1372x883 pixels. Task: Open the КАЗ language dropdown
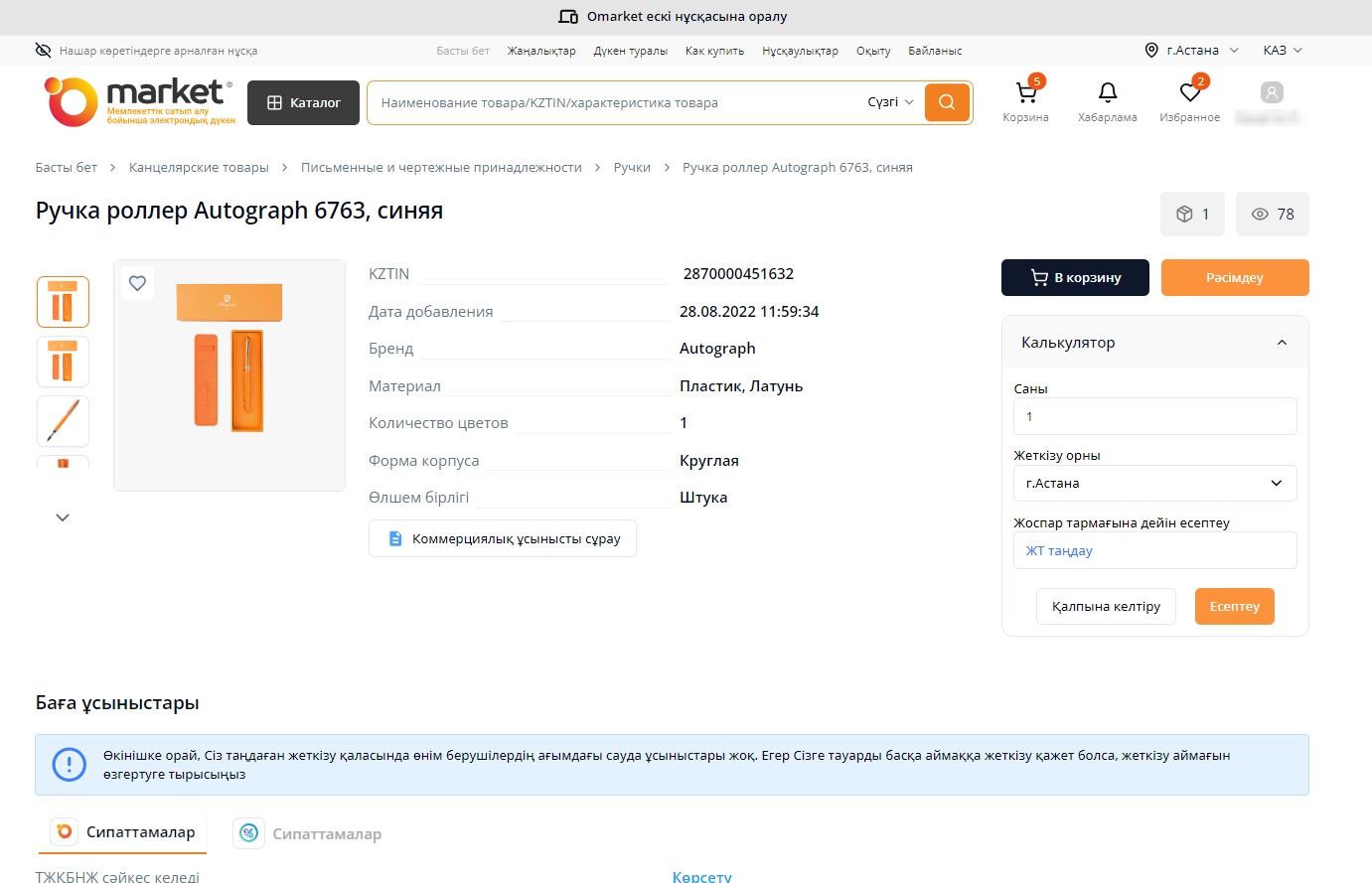[x=1282, y=51]
